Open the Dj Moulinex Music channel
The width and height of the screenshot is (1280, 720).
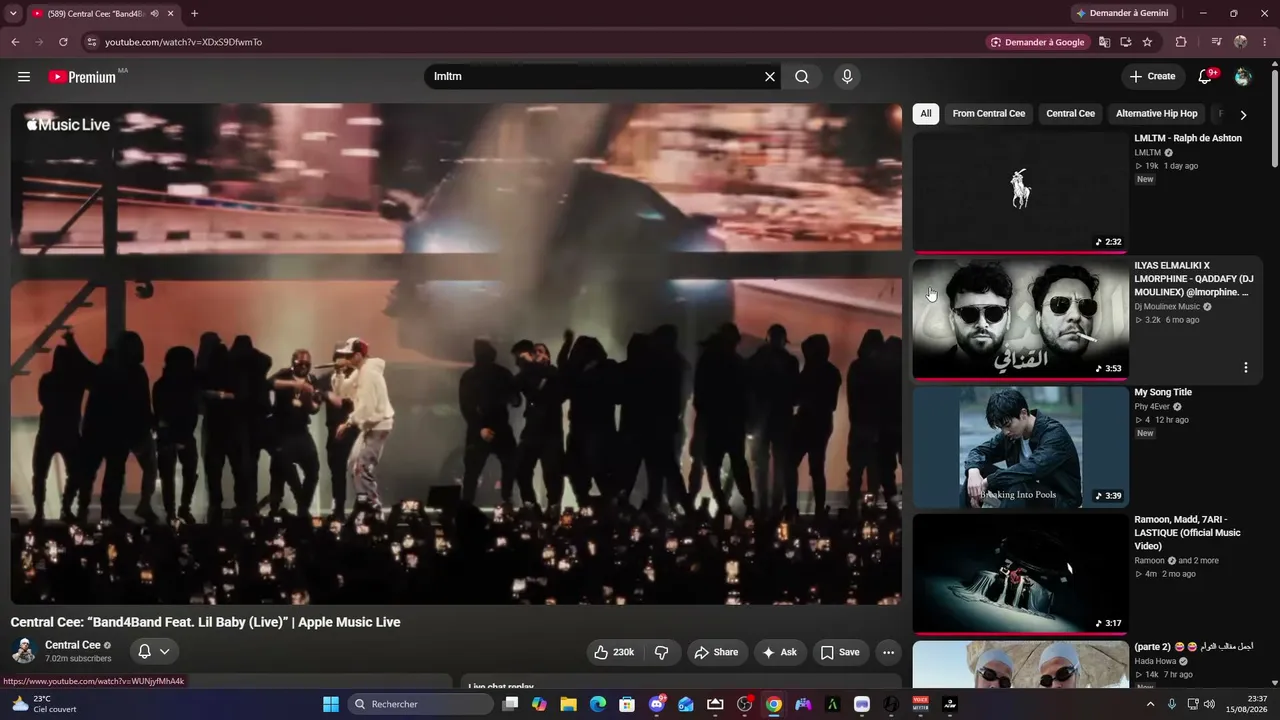1167,307
